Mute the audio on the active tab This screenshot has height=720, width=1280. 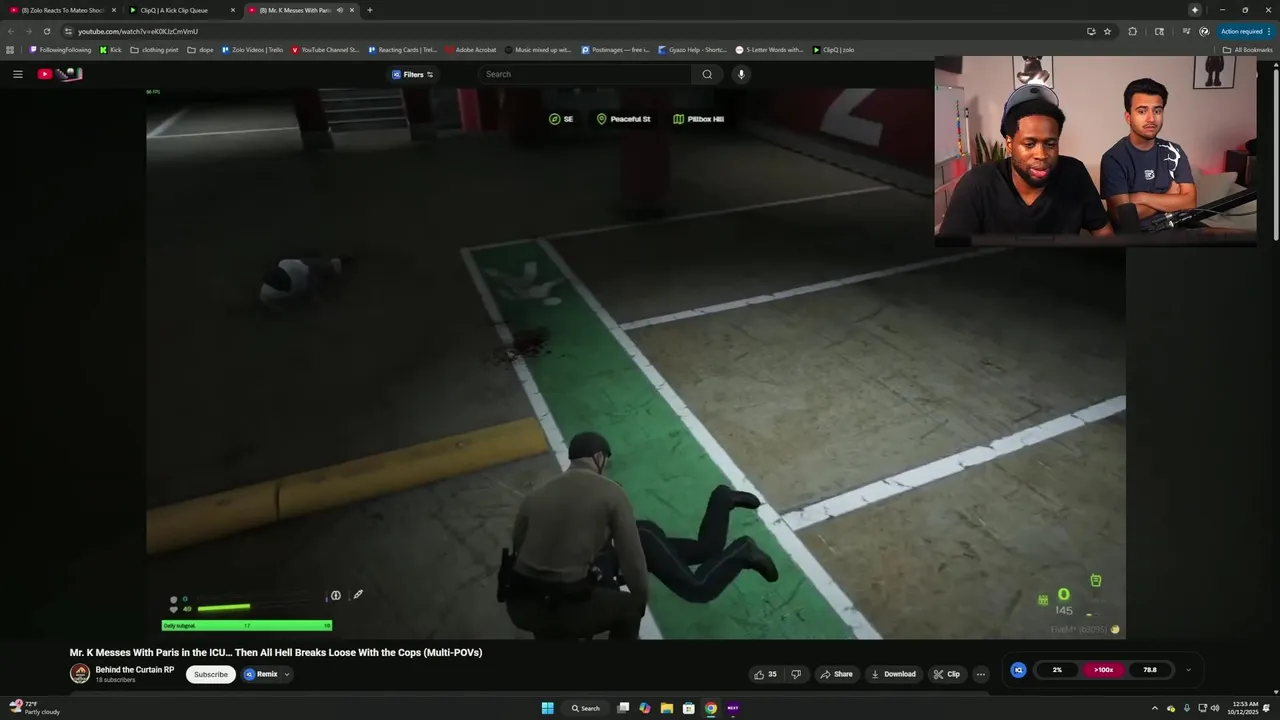(340, 10)
